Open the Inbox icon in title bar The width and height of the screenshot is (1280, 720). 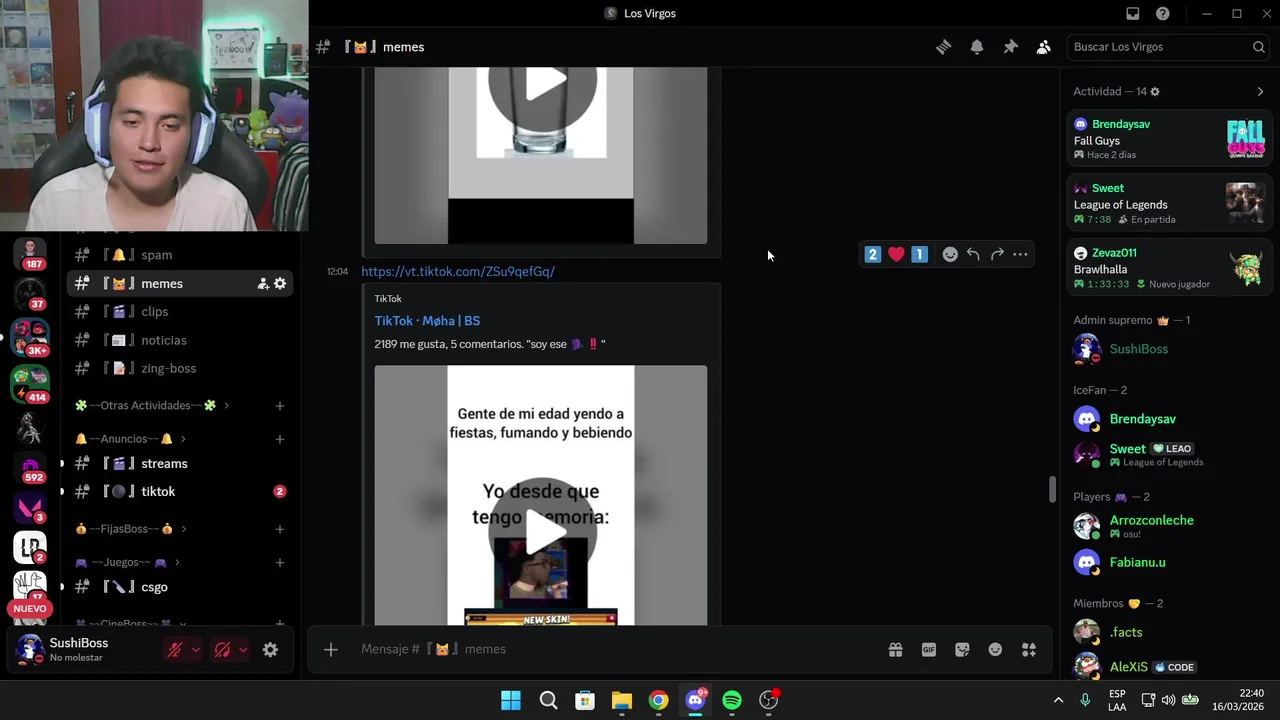coord(1133,13)
